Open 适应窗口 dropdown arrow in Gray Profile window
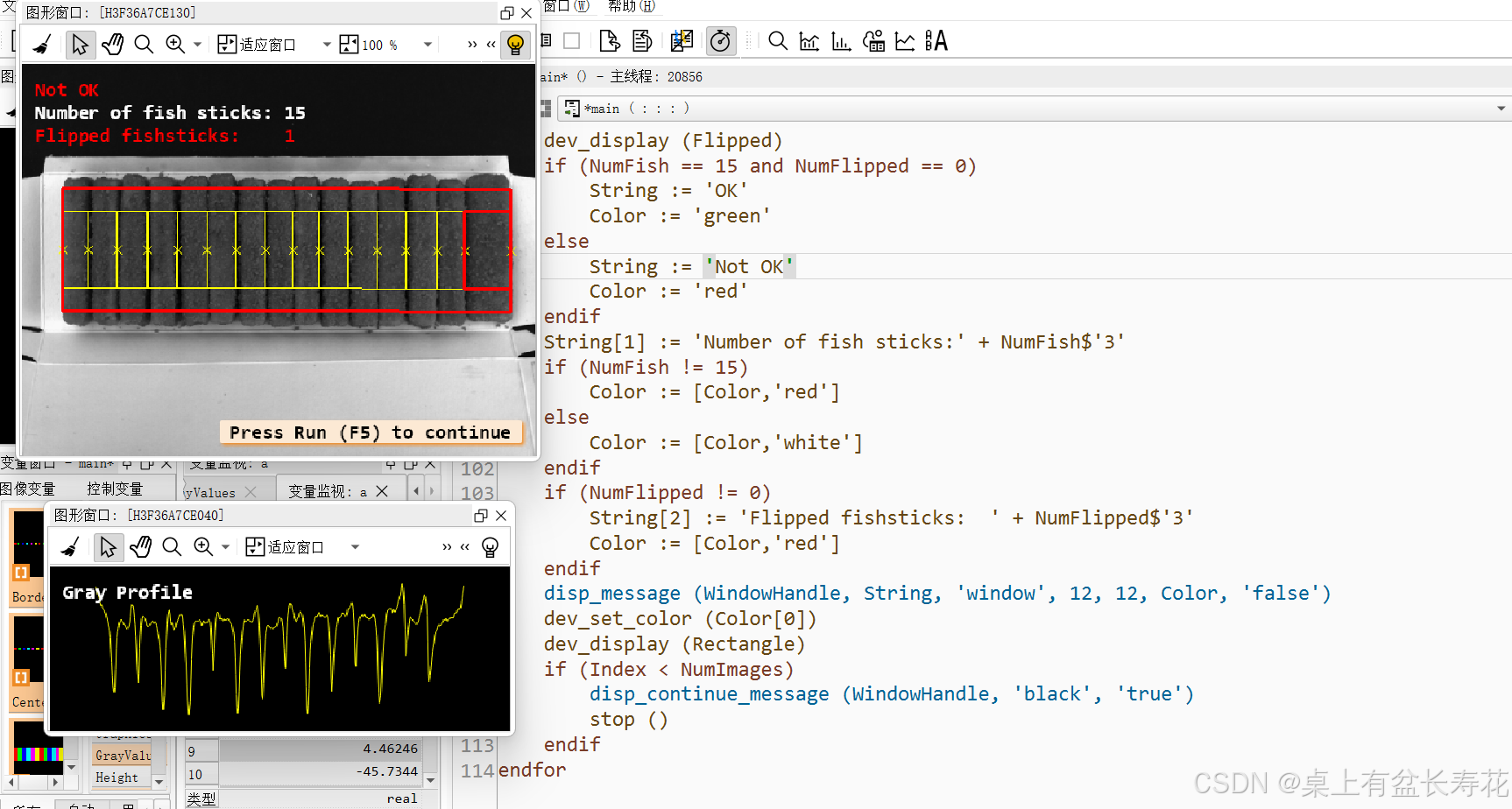 355,547
